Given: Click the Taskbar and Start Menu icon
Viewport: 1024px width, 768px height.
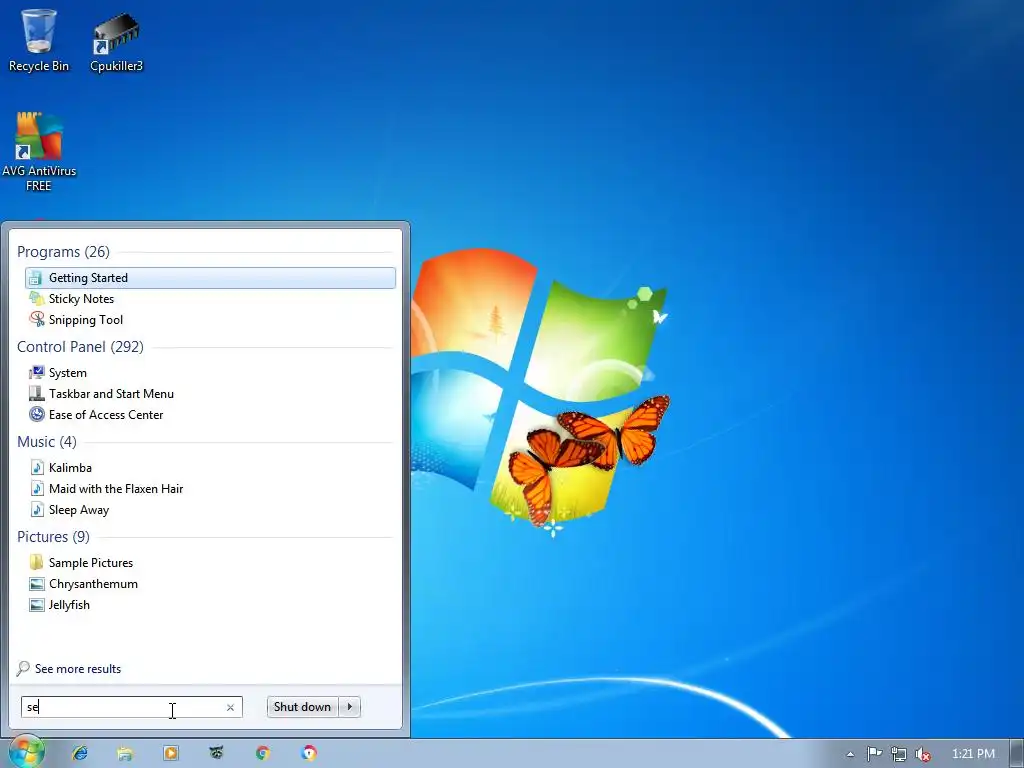Looking at the screenshot, I should pos(37,393).
